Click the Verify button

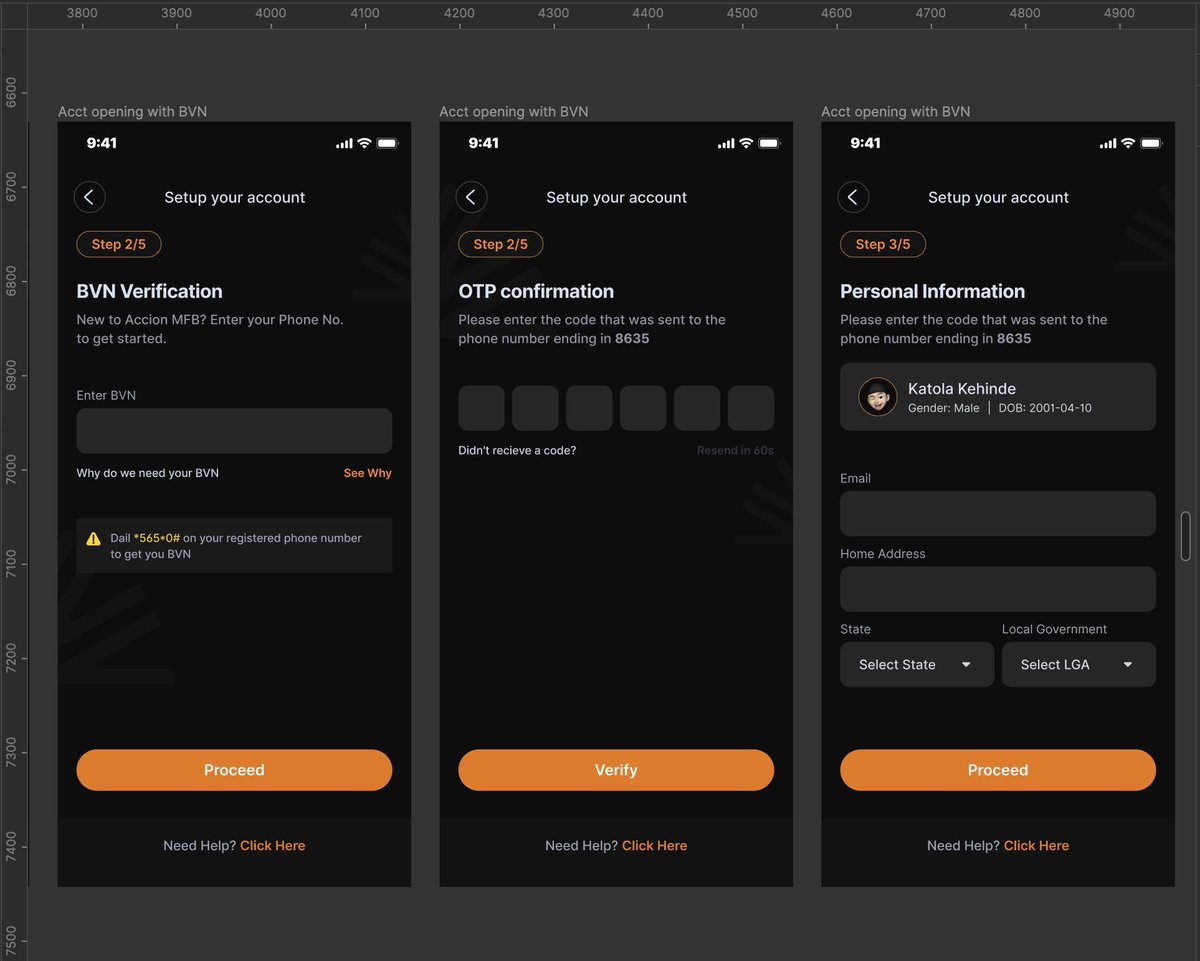pyautogui.click(x=616, y=770)
